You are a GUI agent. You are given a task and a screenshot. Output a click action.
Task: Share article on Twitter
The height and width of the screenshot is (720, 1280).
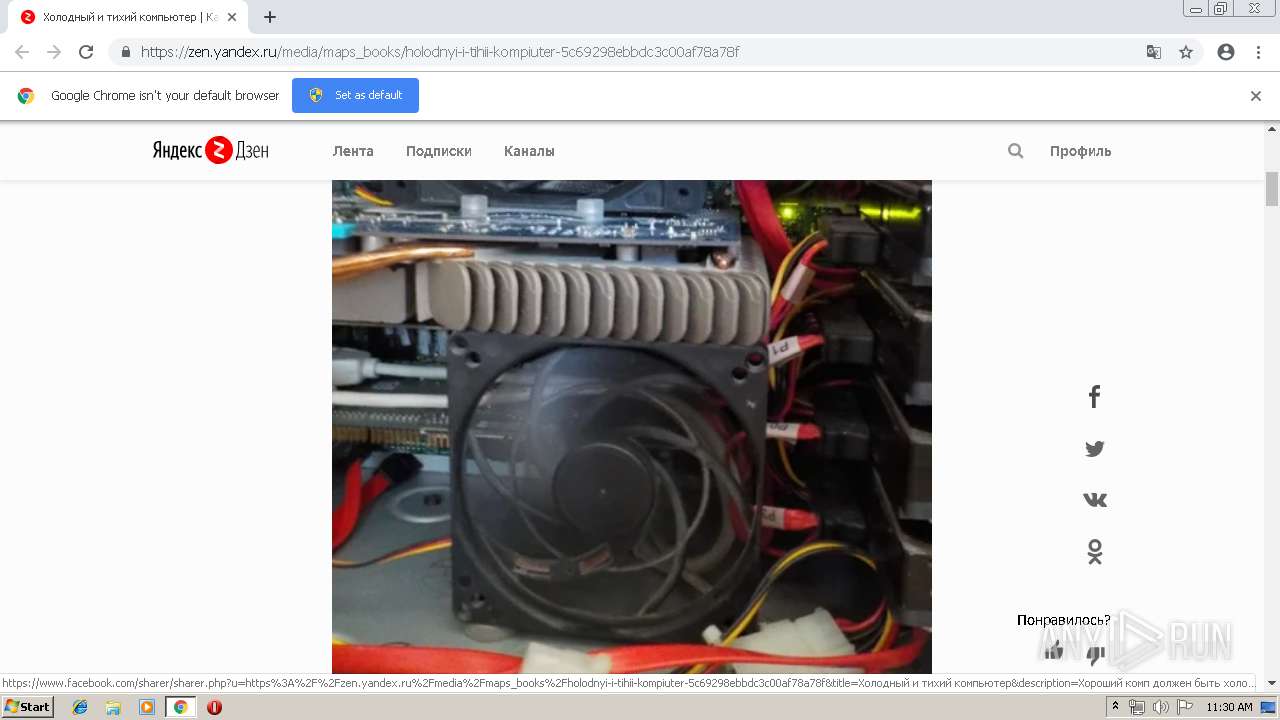1094,449
